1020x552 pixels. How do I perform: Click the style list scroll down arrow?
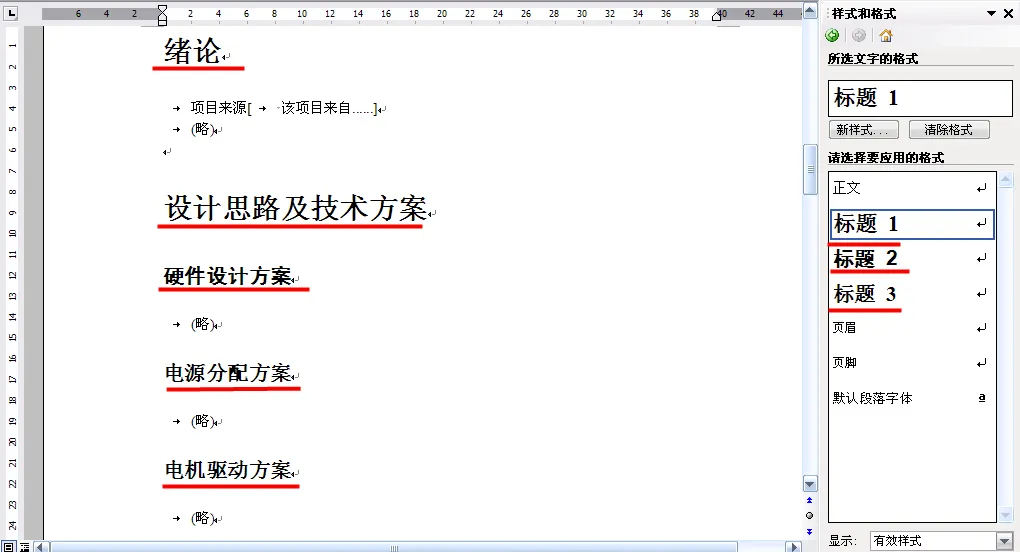(1006, 515)
